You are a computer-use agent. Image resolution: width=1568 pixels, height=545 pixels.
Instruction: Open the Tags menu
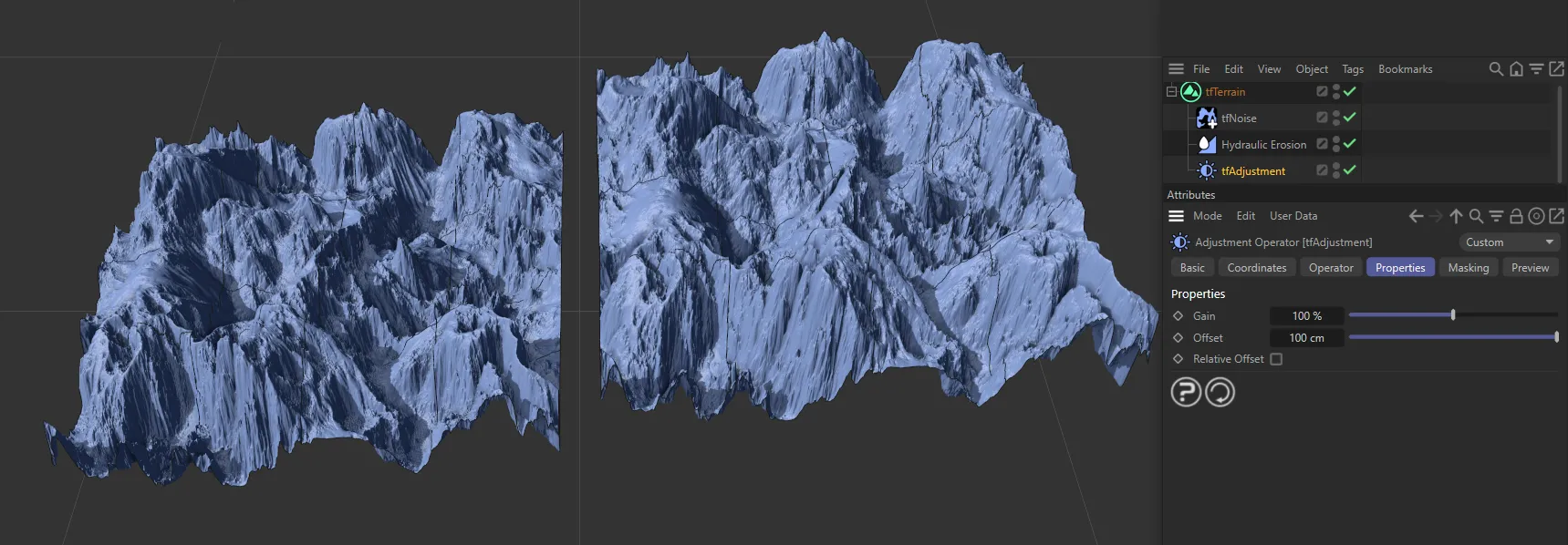[1353, 69]
